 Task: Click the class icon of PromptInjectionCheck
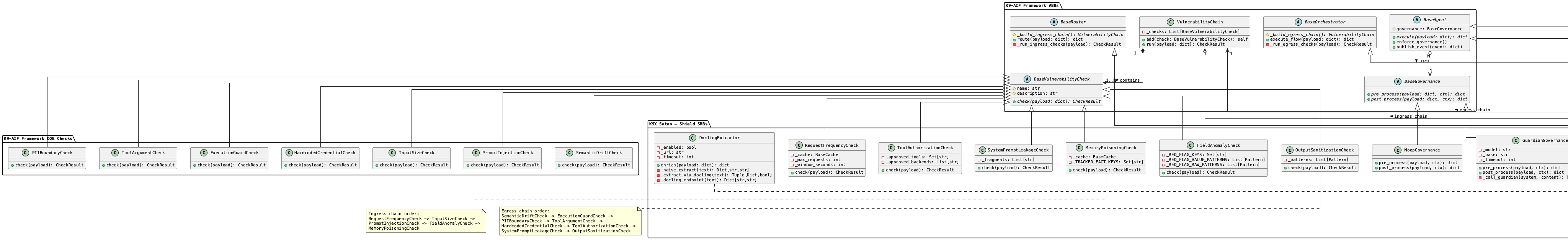[475, 153]
